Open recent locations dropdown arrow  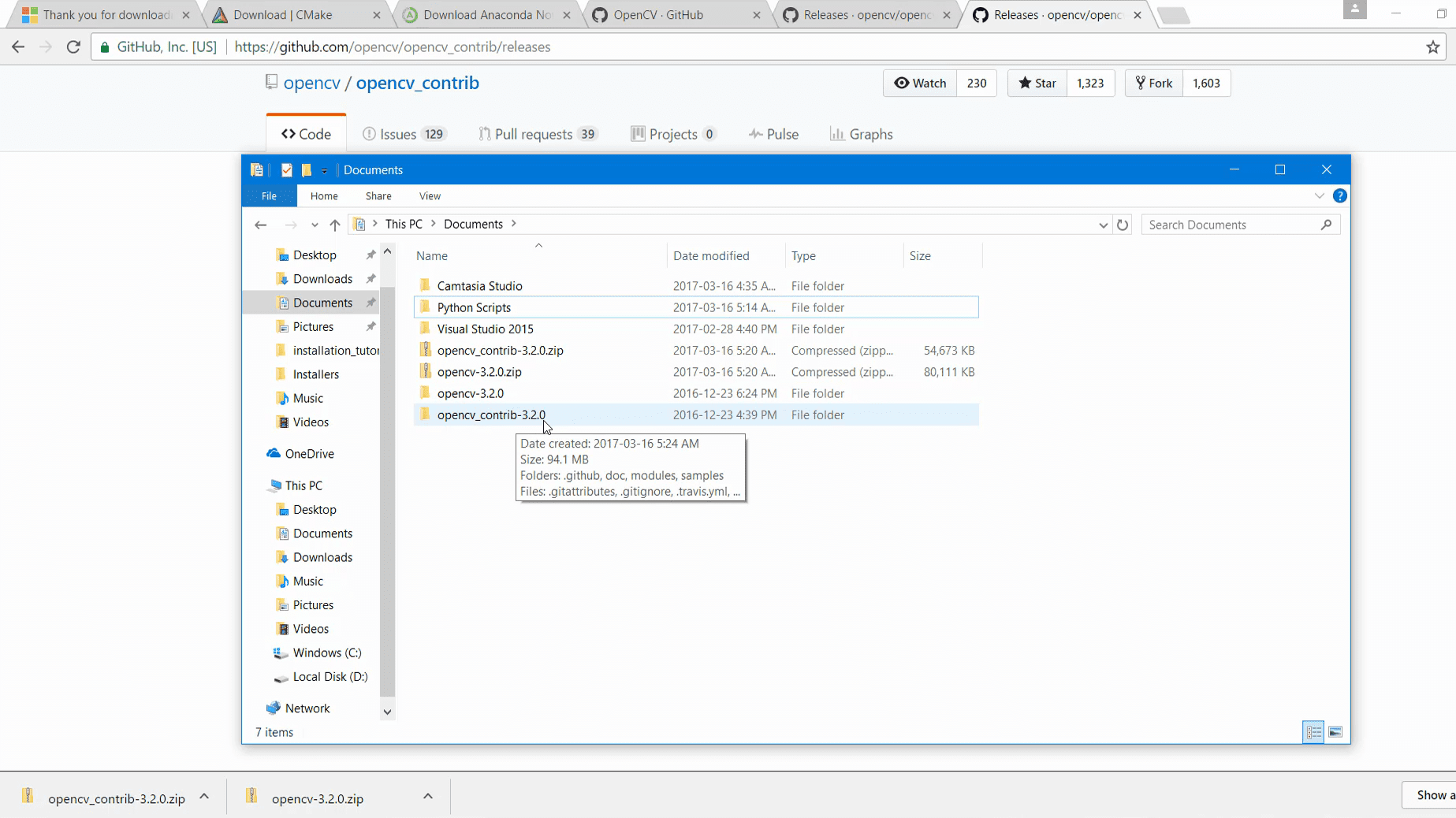315,225
